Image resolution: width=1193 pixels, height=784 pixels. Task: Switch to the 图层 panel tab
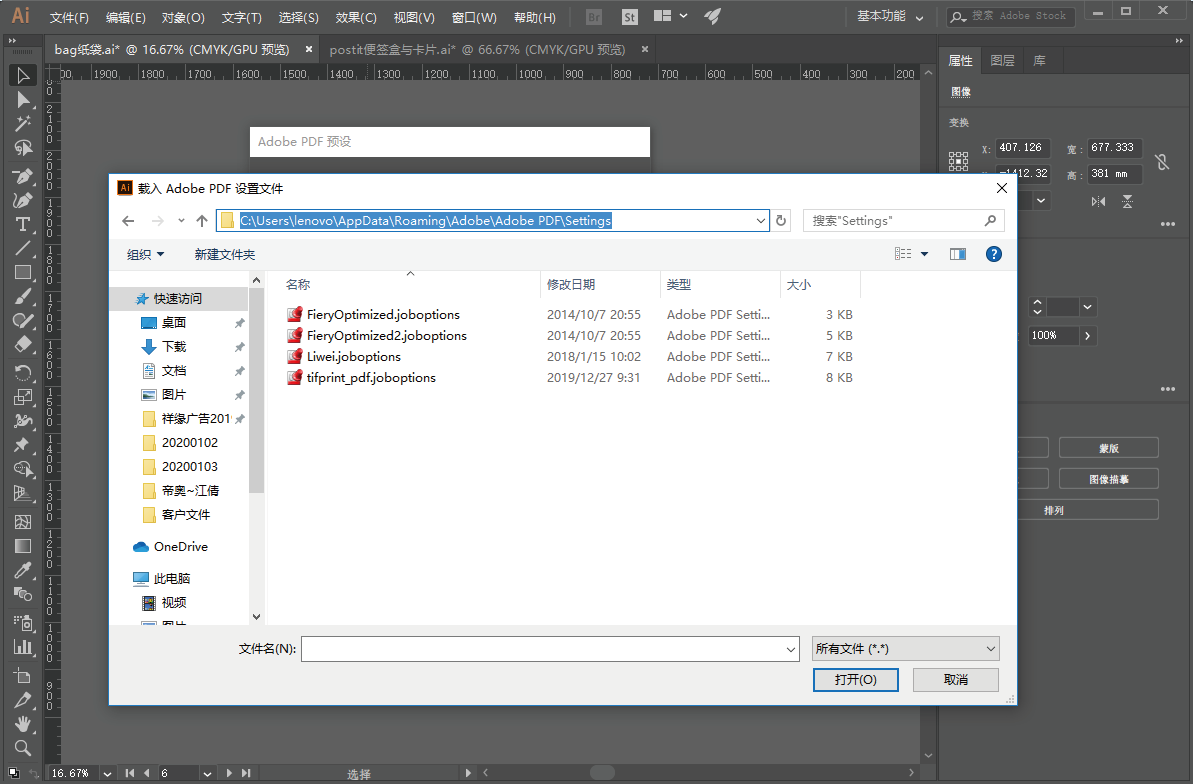(1002, 60)
